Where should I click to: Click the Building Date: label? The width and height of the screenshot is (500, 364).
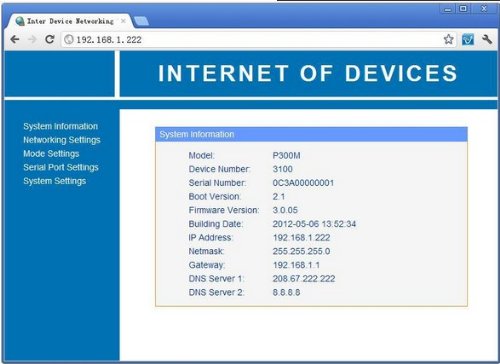[216, 224]
